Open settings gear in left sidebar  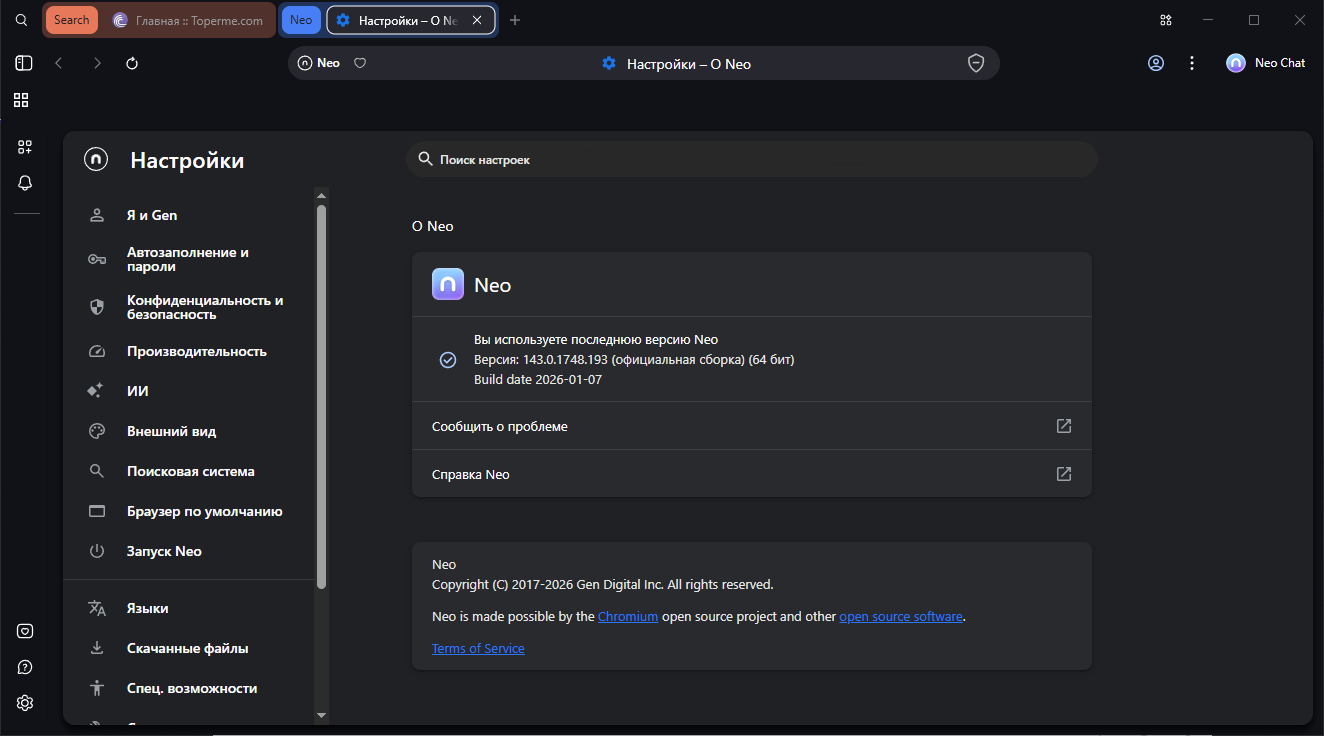[25, 703]
